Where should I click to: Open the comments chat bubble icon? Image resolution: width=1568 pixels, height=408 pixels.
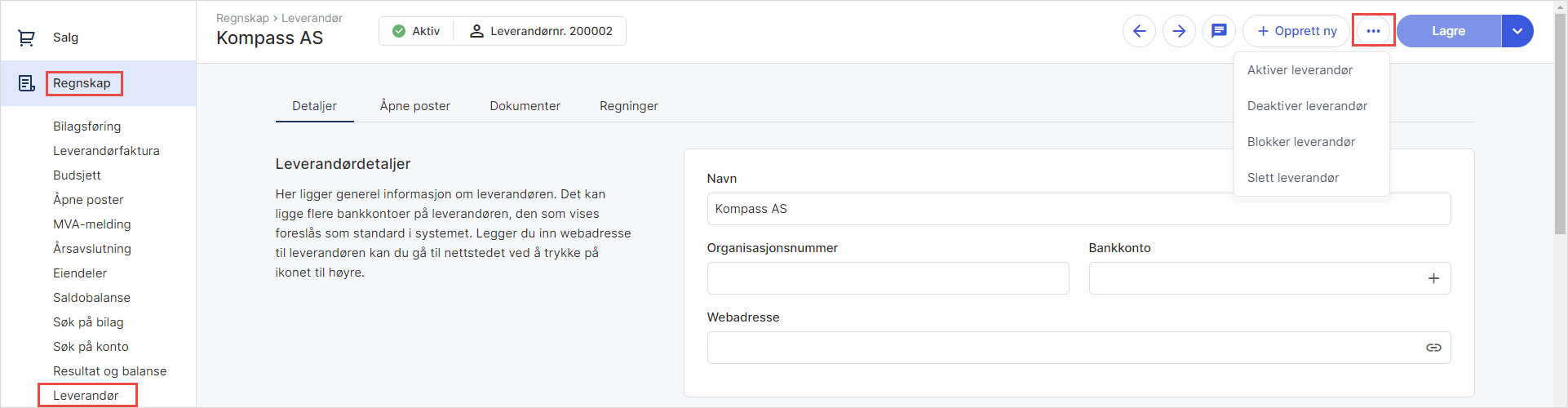[x=1219, y=31]
